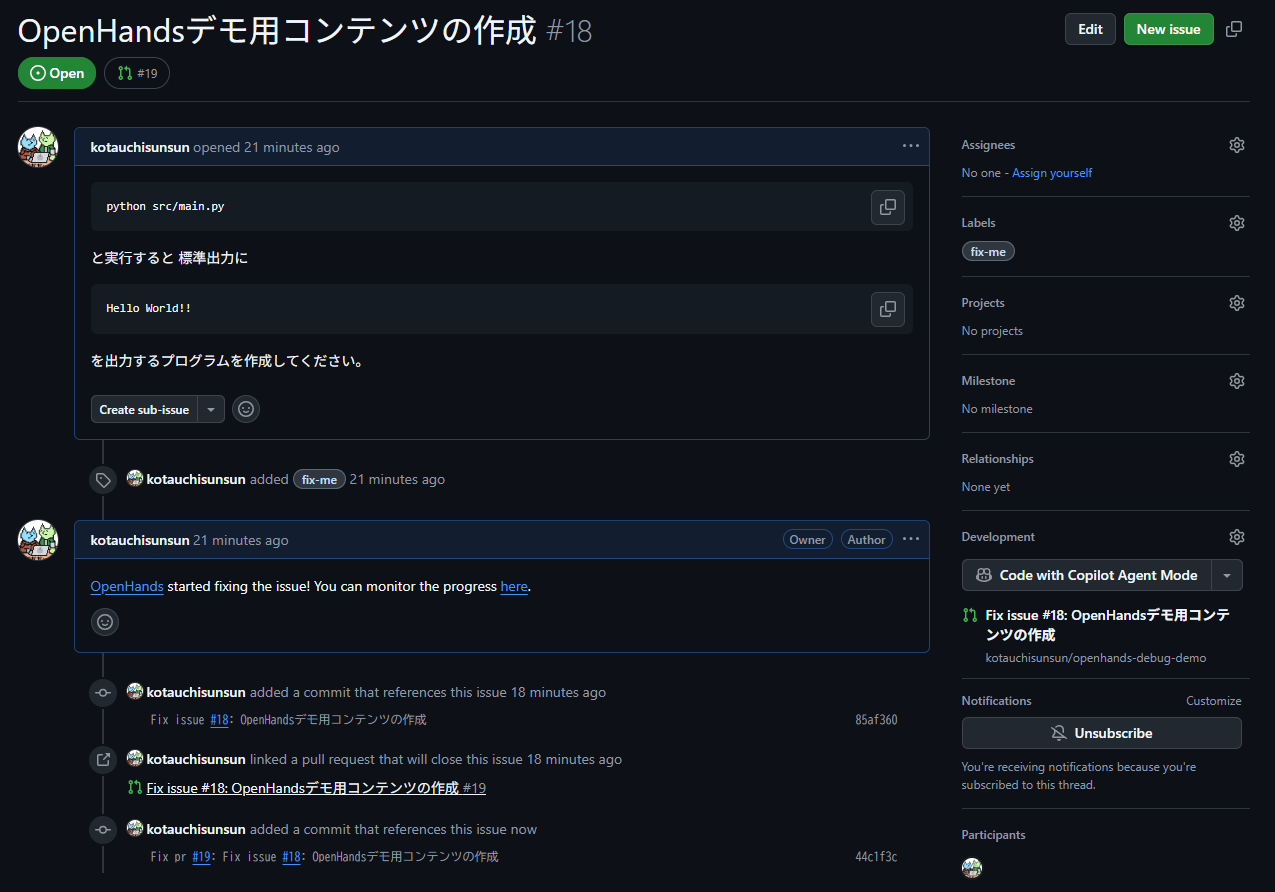The image size is (1275, 892).
Task: Expand Code with Copilot Agent Mode options
Action: tap(1227, 575)
